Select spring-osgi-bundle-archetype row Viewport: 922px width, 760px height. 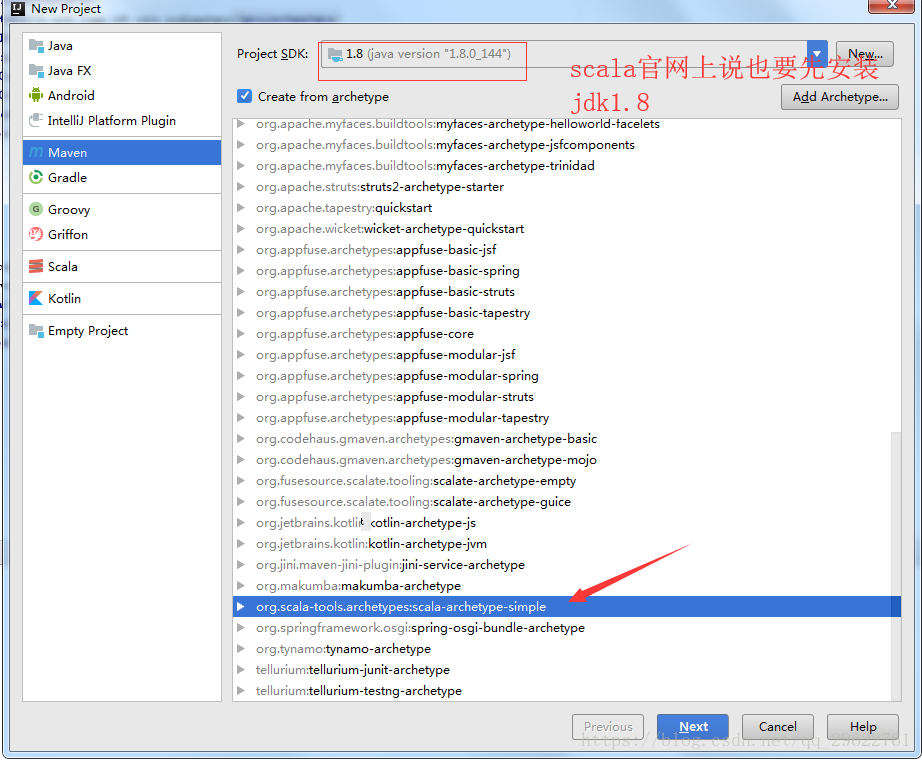click(567, 628)
